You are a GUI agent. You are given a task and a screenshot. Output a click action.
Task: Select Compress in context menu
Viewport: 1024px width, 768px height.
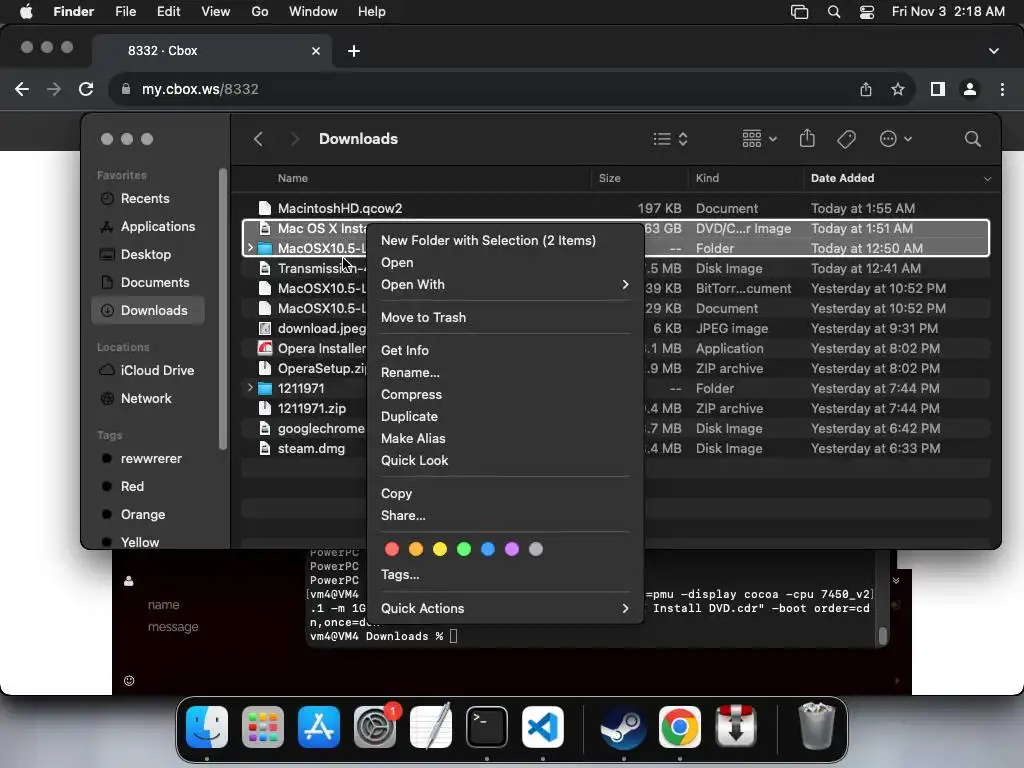[505, 394]
